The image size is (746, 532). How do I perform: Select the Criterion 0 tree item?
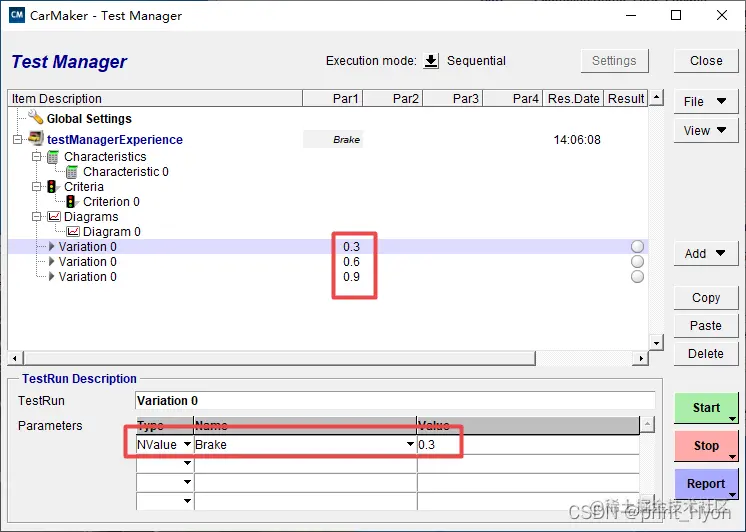pos(111,202)
